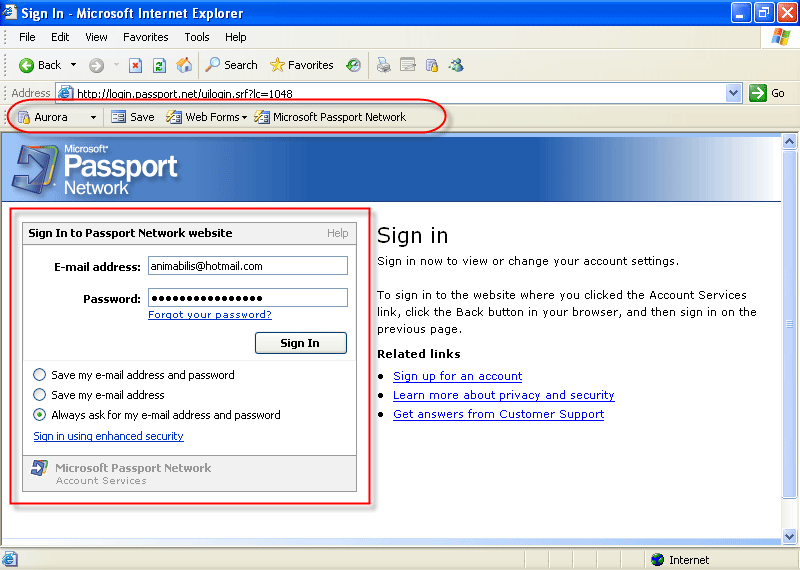Click the Aurora padlock icon

coord(24,117)
